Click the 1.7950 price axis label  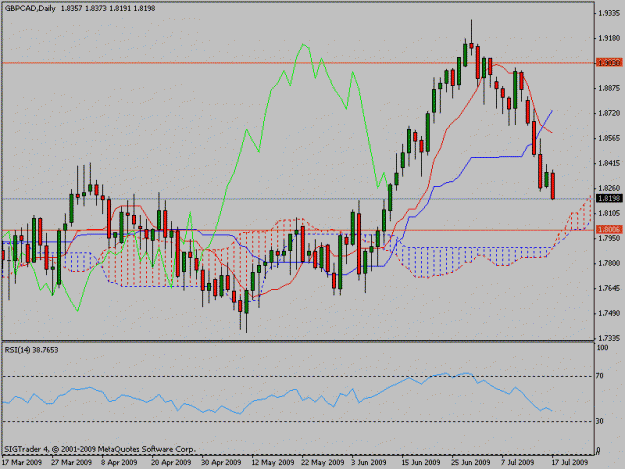click(x=609, y=238)
